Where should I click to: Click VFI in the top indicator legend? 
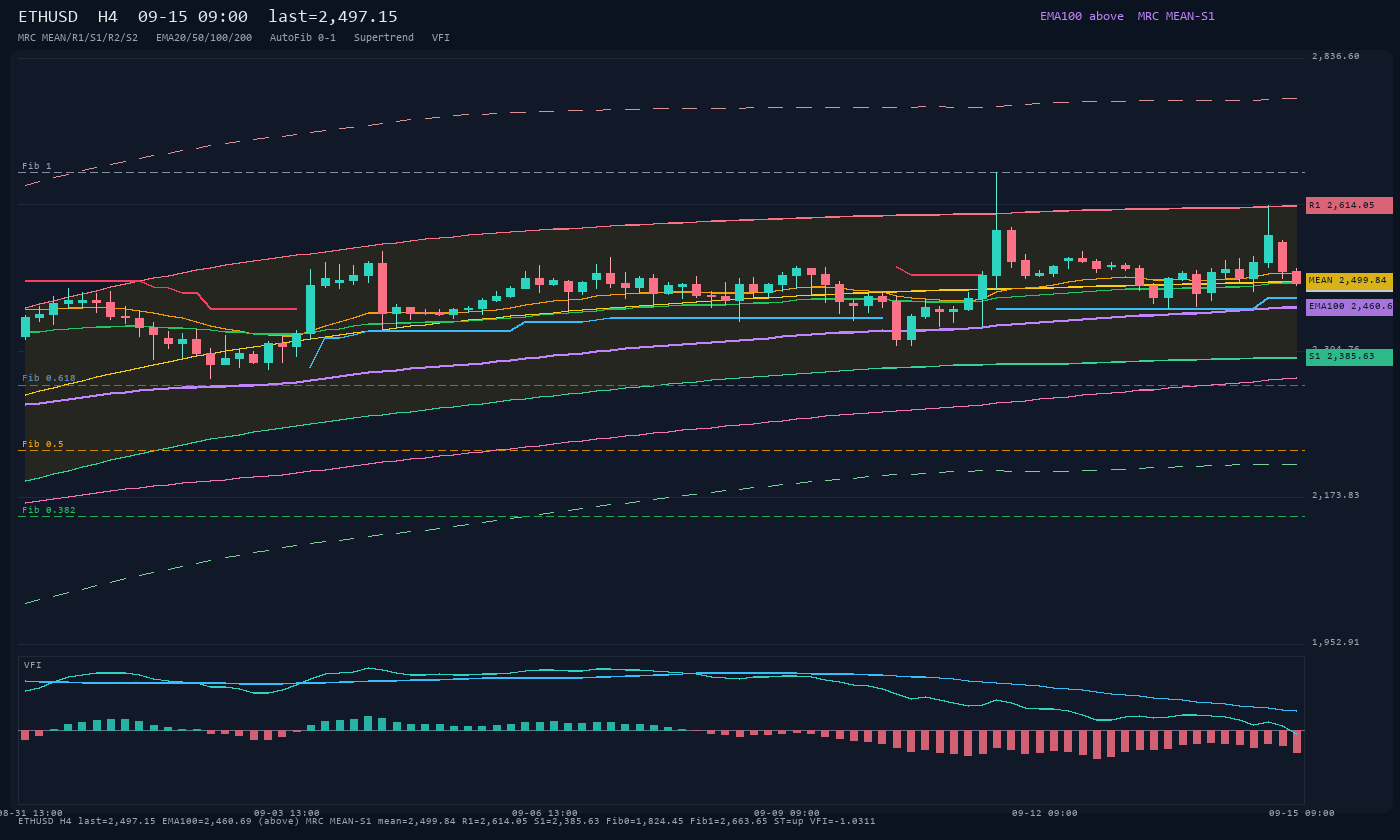point(441,38)
